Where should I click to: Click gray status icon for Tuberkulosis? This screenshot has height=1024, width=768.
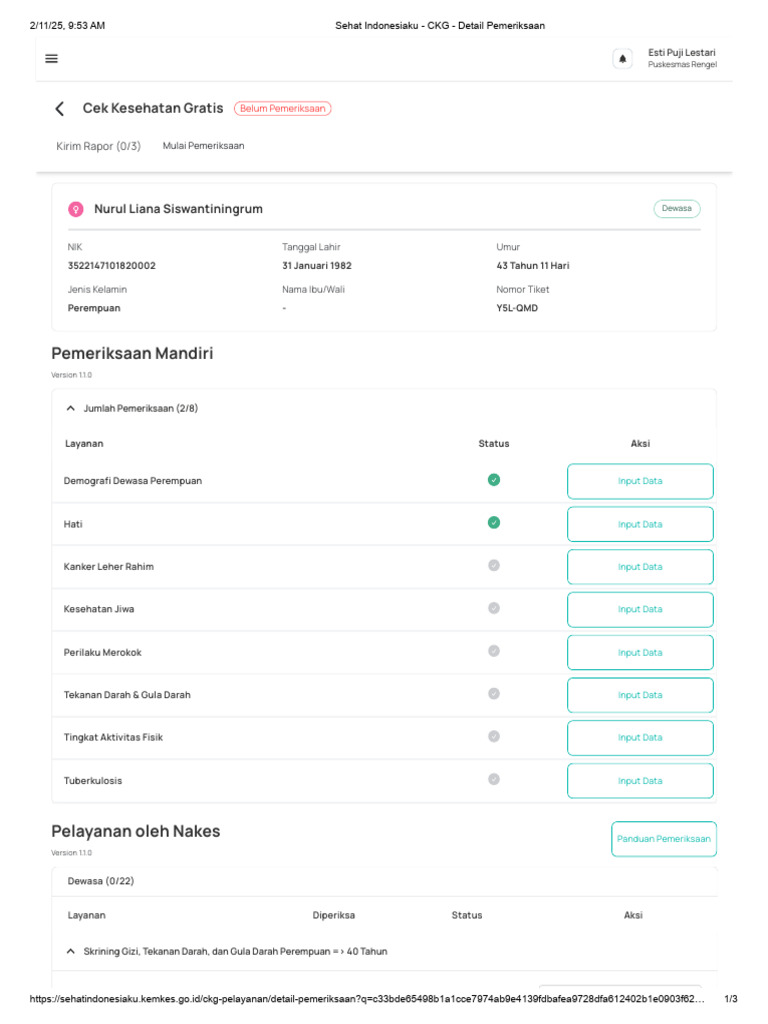pyautogui.click(x=494, y=779)
